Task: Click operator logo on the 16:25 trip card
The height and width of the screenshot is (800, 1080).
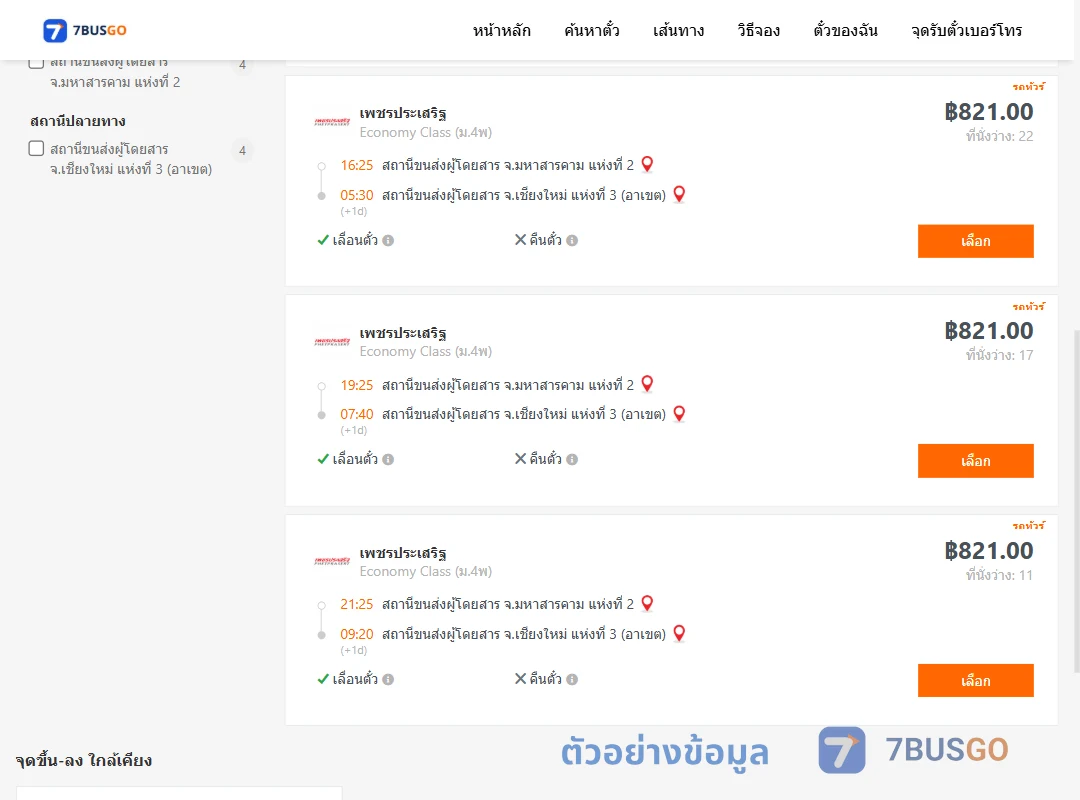Action: [x=332, y=122]
